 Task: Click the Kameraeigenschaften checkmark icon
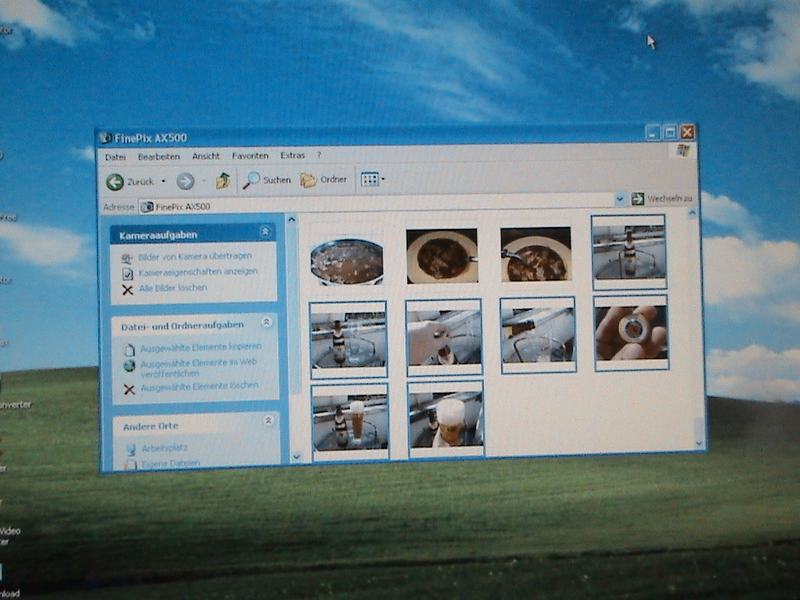pyautogui.click(x=128, y=274)
